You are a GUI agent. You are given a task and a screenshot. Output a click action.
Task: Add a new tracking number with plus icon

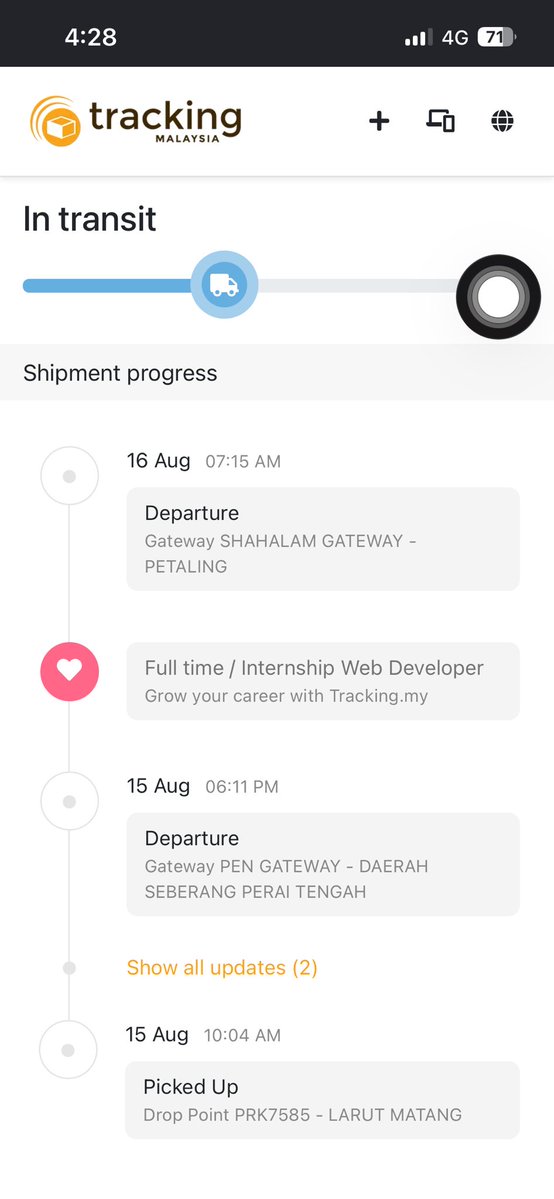pos(379,121)
